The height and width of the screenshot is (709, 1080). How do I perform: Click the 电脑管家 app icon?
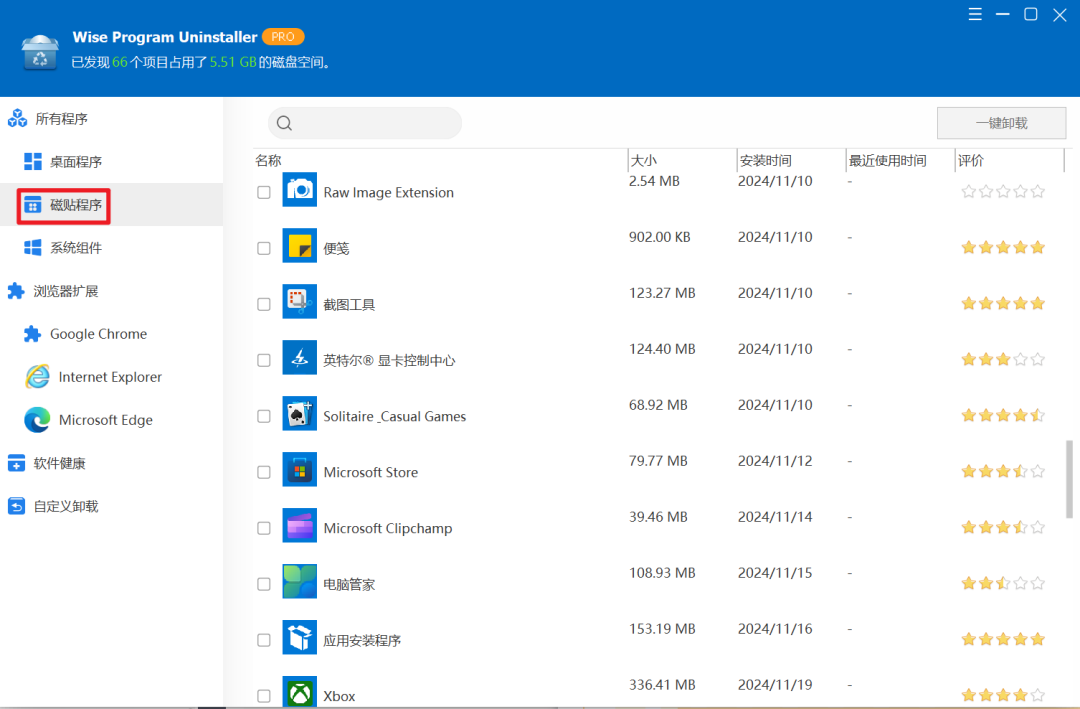pyautogui.click(x=299, y=582)
